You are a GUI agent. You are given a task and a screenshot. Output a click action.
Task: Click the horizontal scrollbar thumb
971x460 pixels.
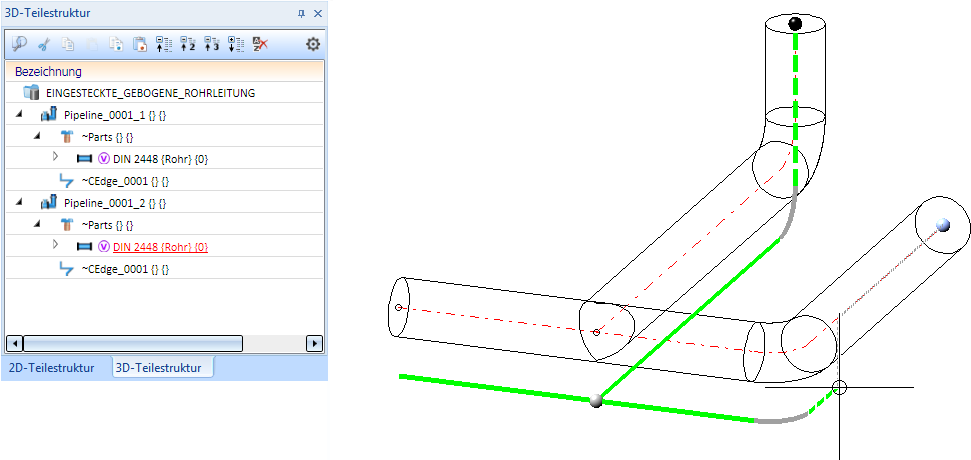133,343
